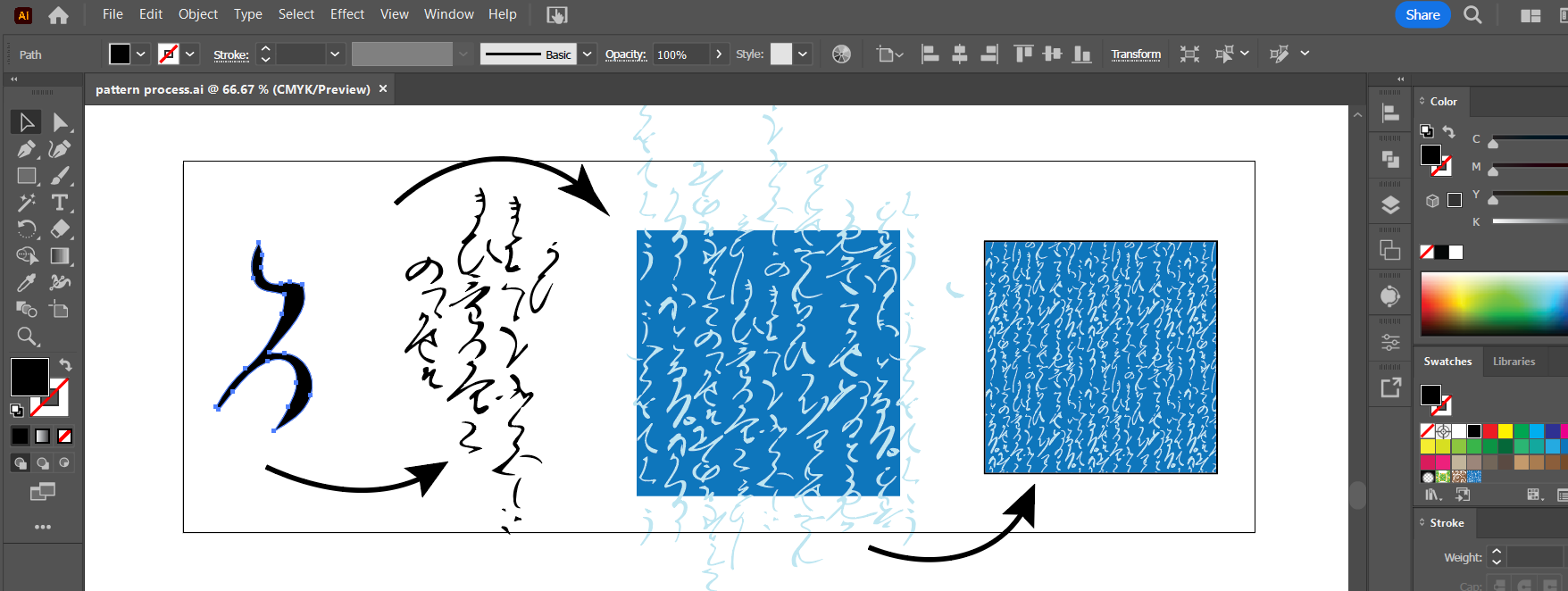
Task: Click the Share button
Action: (1422, 15)
